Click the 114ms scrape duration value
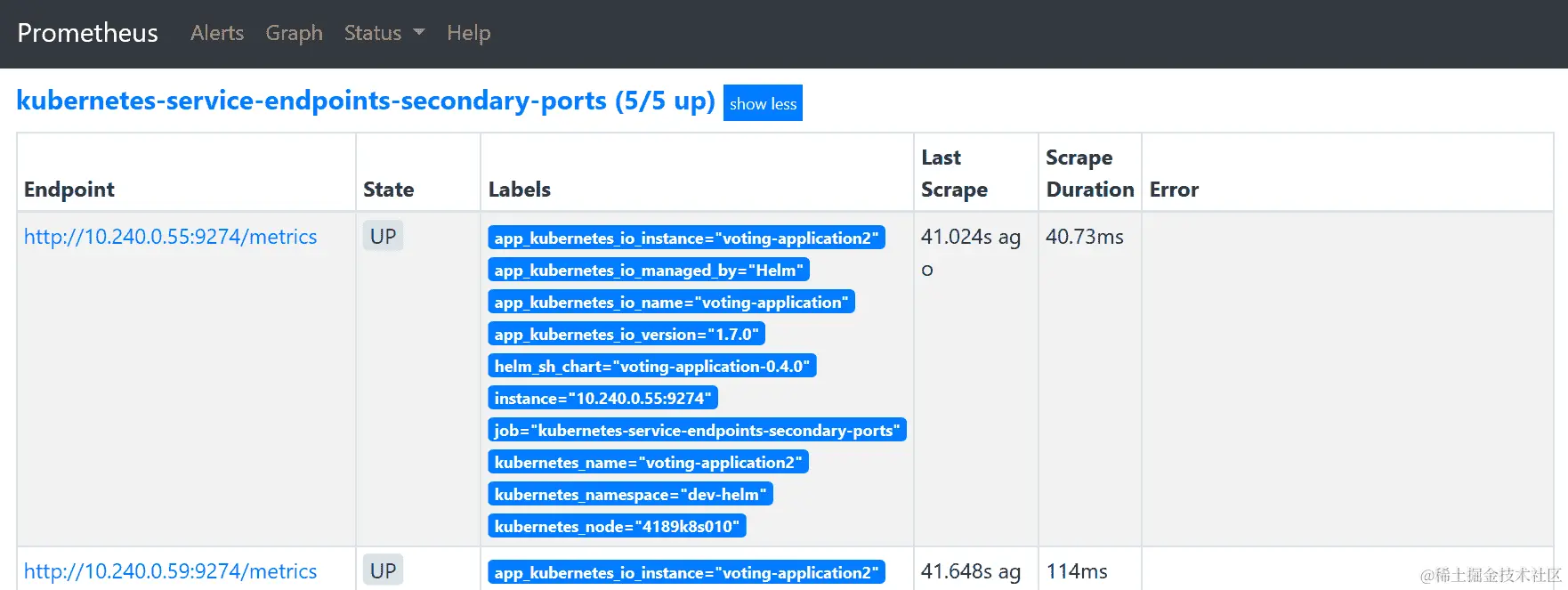This screenshot has height=590, width=1568. click(1077, 571)
